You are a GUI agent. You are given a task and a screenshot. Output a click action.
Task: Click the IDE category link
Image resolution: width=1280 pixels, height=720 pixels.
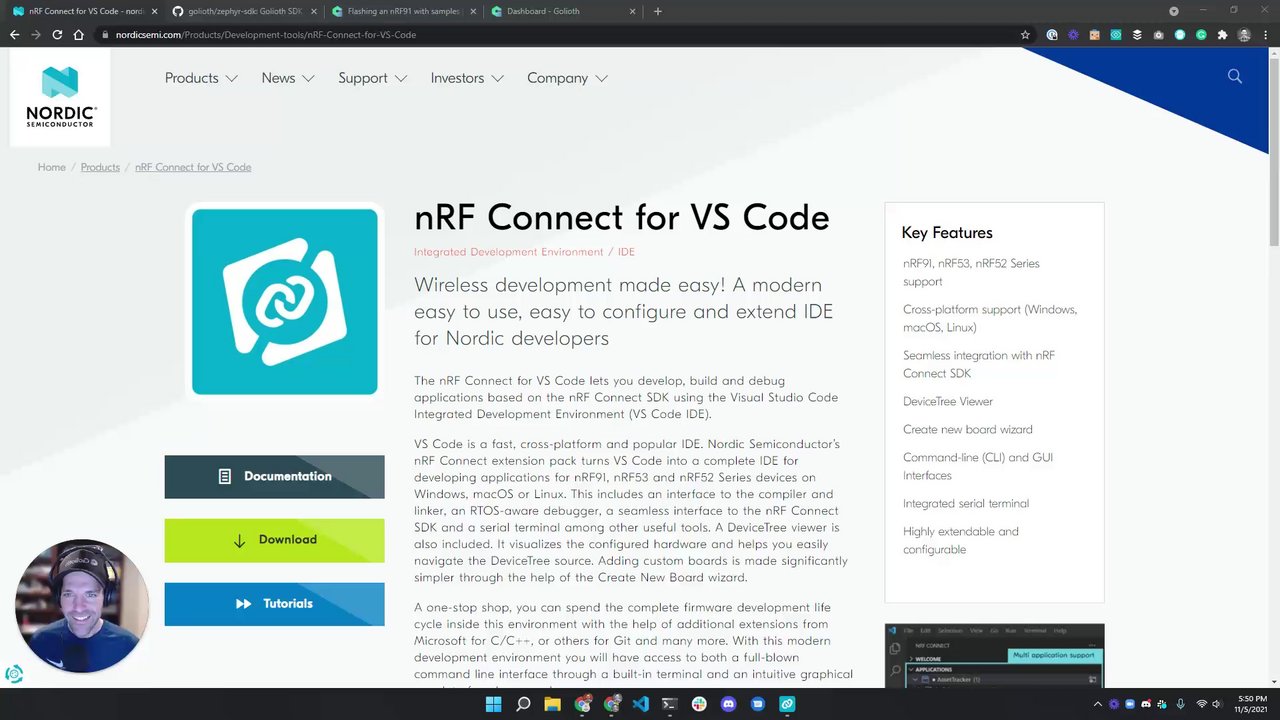pos(626,252)
